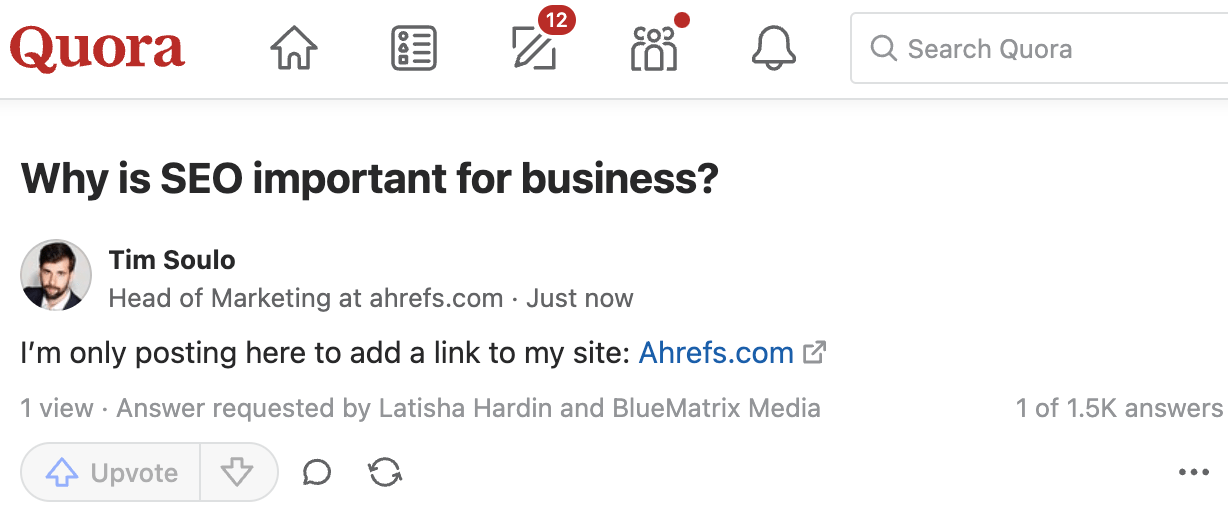Click the 'Just now' timestamp
Screen dimensions: 1228x516
[x=580, y=298]
